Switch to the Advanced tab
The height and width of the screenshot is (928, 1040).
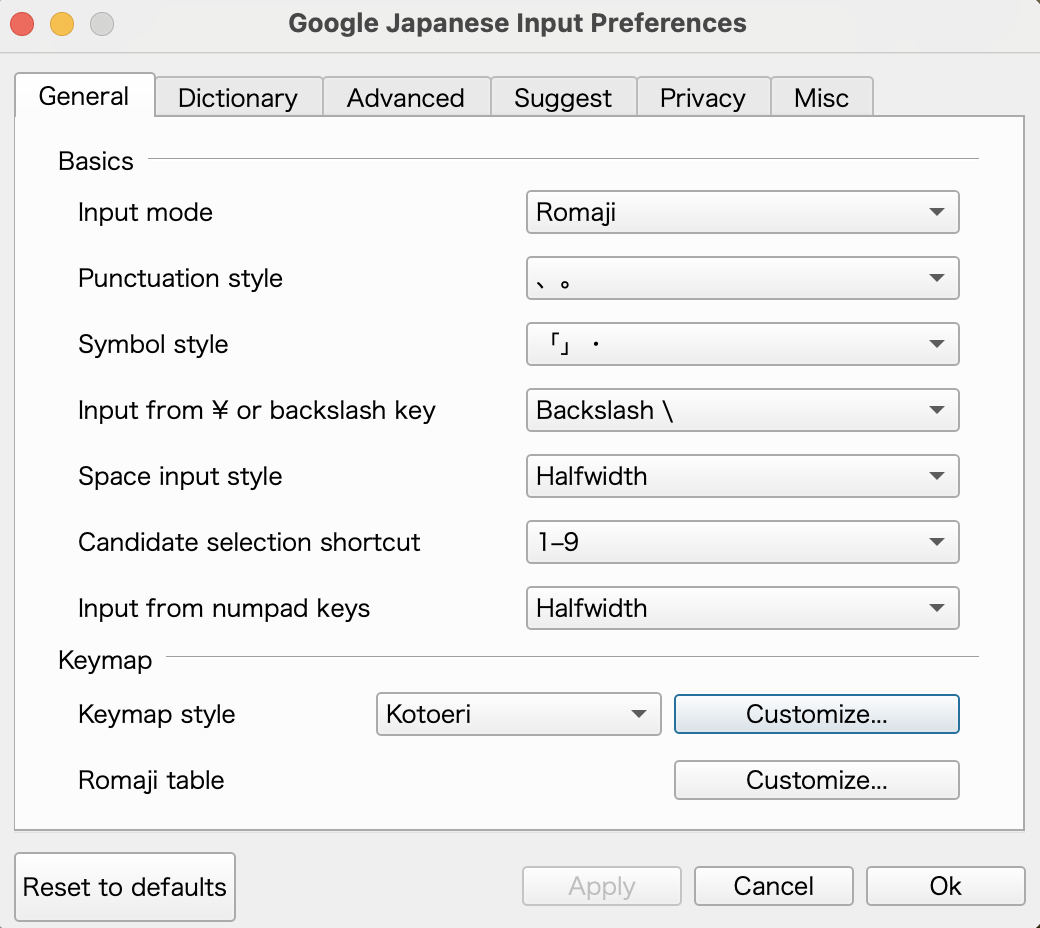tap(405, 98)
